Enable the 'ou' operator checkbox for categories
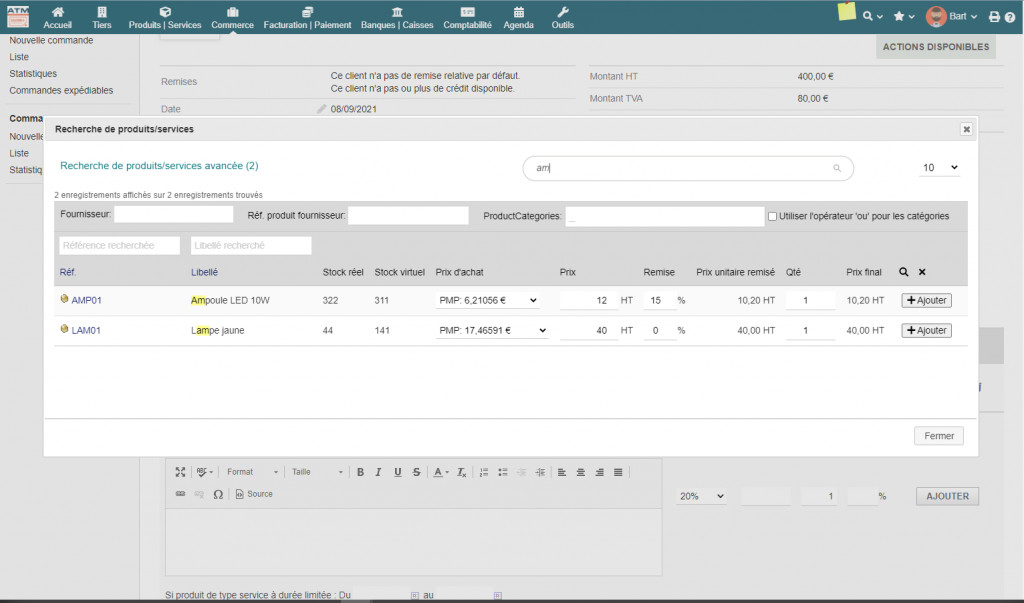This screenshot has width=1024, height=603. pyautogui.click(x=772, y=216)
